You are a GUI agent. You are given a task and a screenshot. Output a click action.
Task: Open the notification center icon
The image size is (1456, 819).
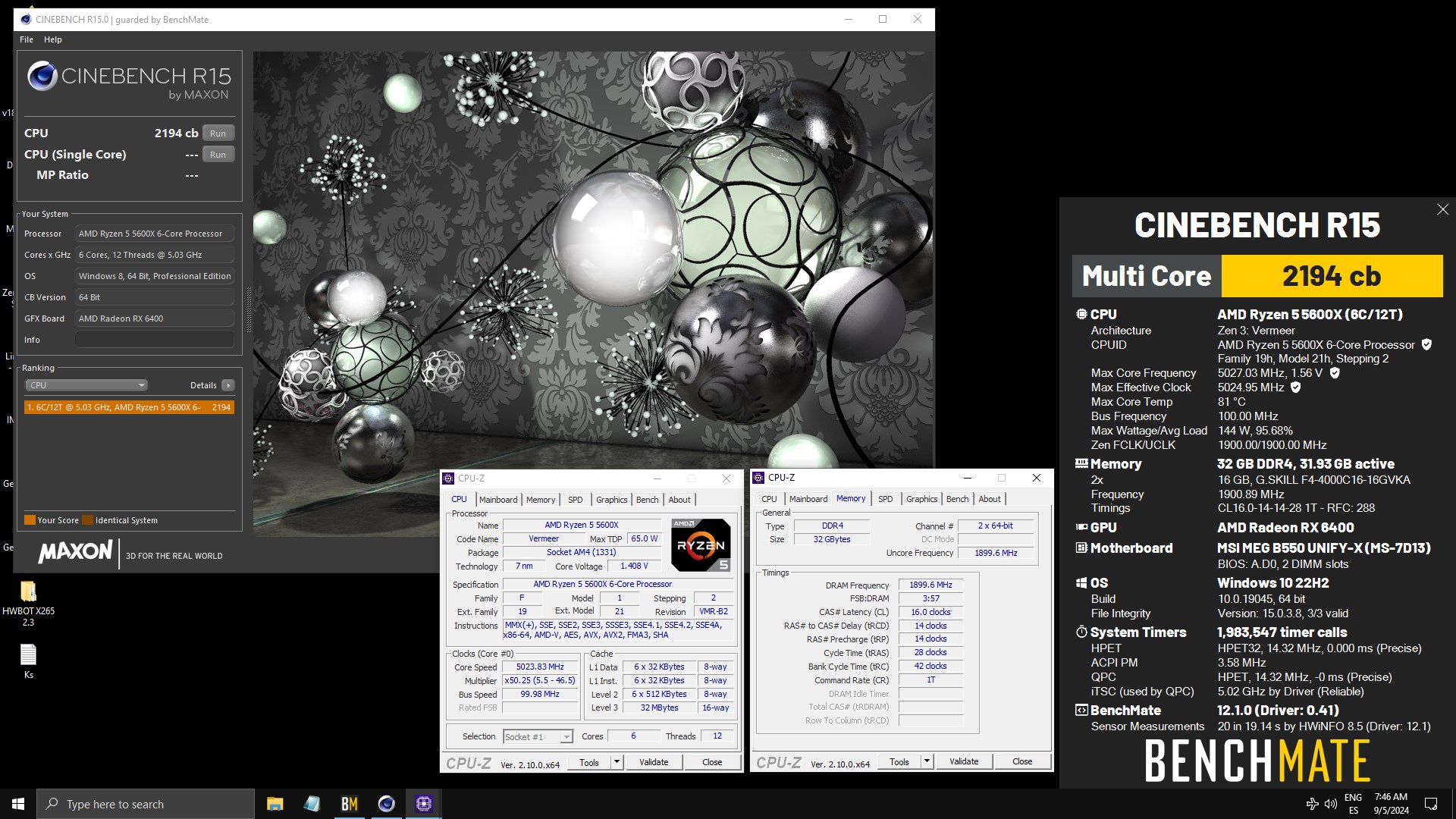pos(1431,804)
